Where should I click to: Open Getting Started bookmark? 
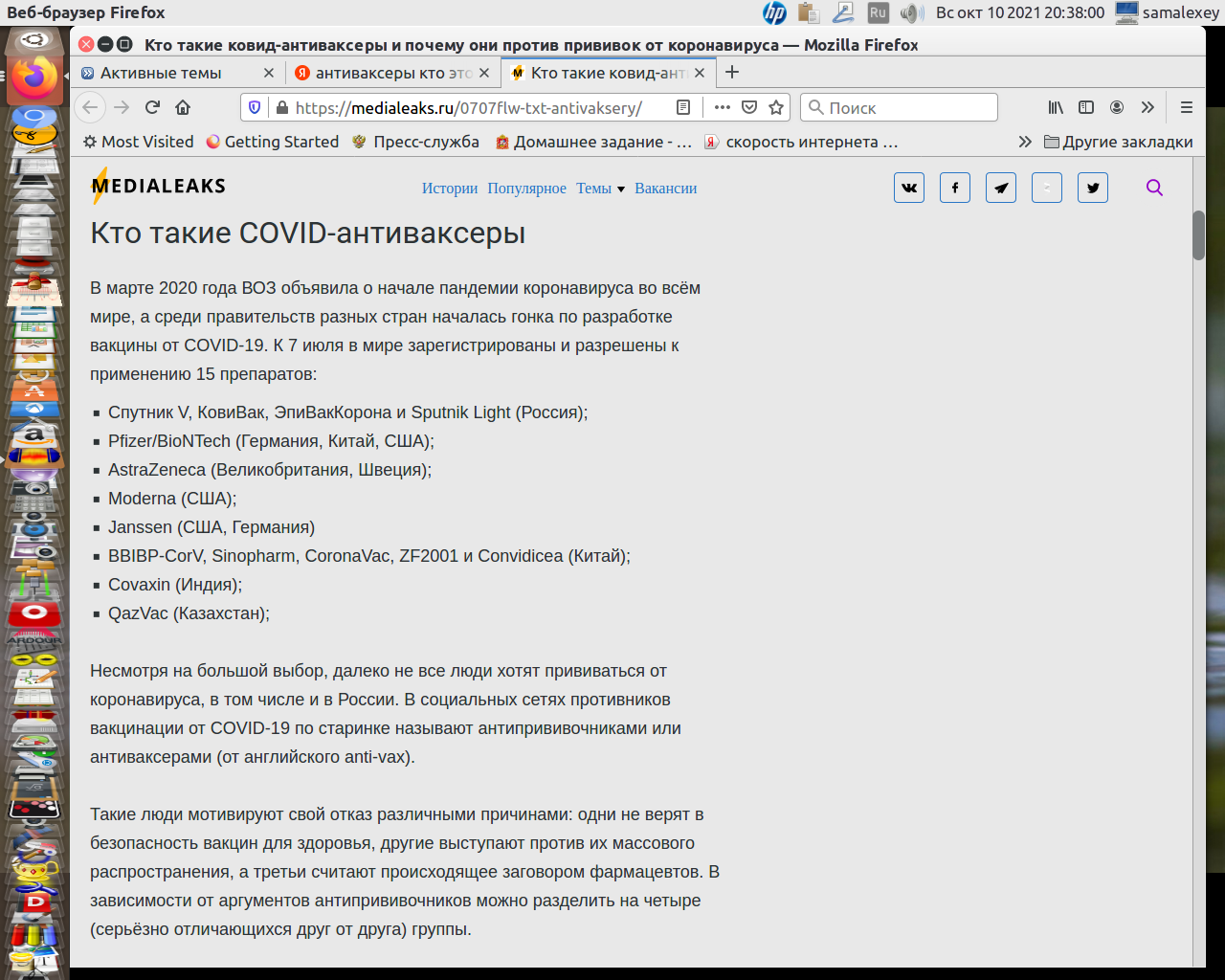(273, 142)
